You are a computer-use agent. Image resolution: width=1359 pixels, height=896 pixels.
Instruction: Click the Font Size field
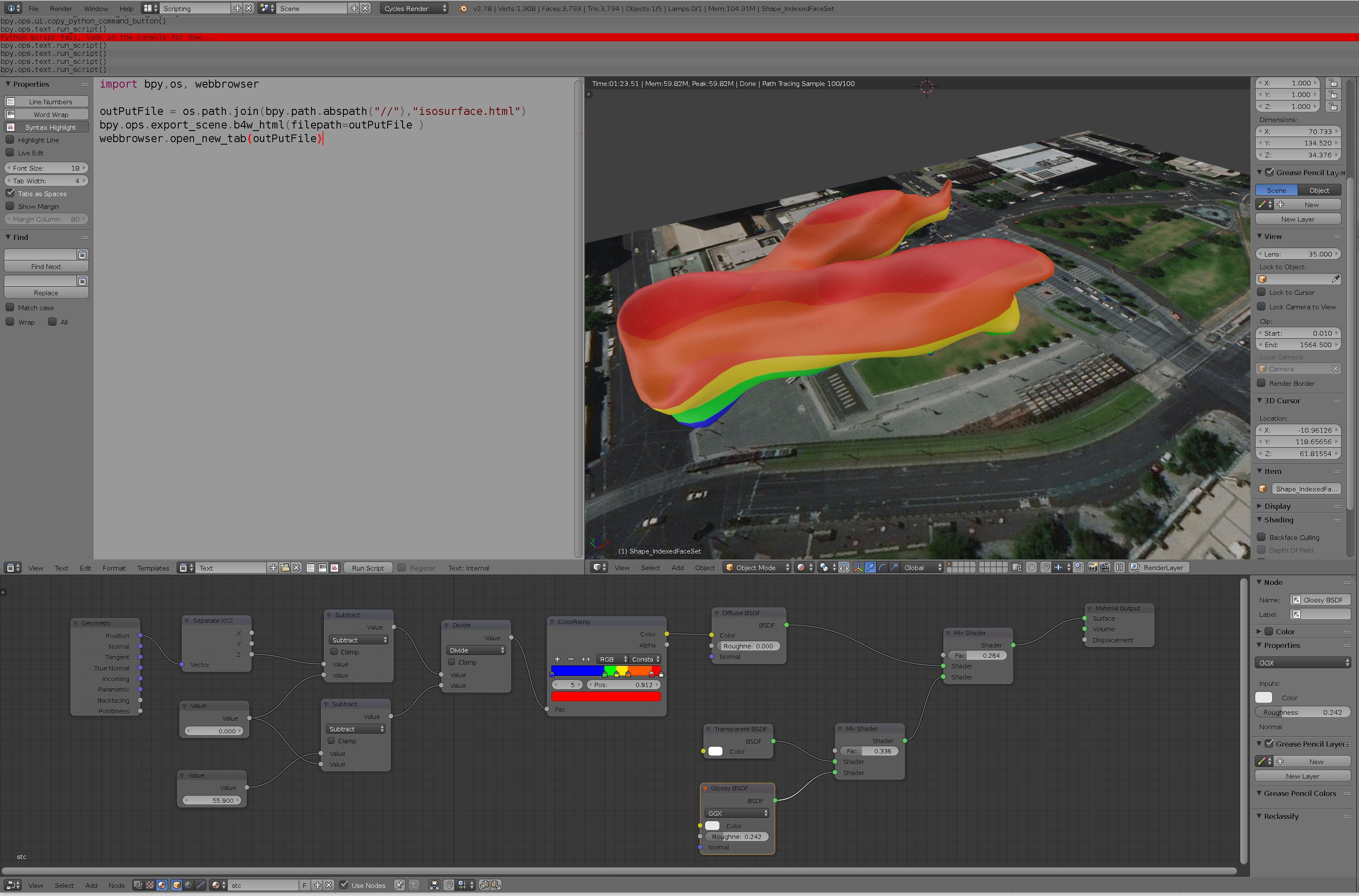(46, 168)
